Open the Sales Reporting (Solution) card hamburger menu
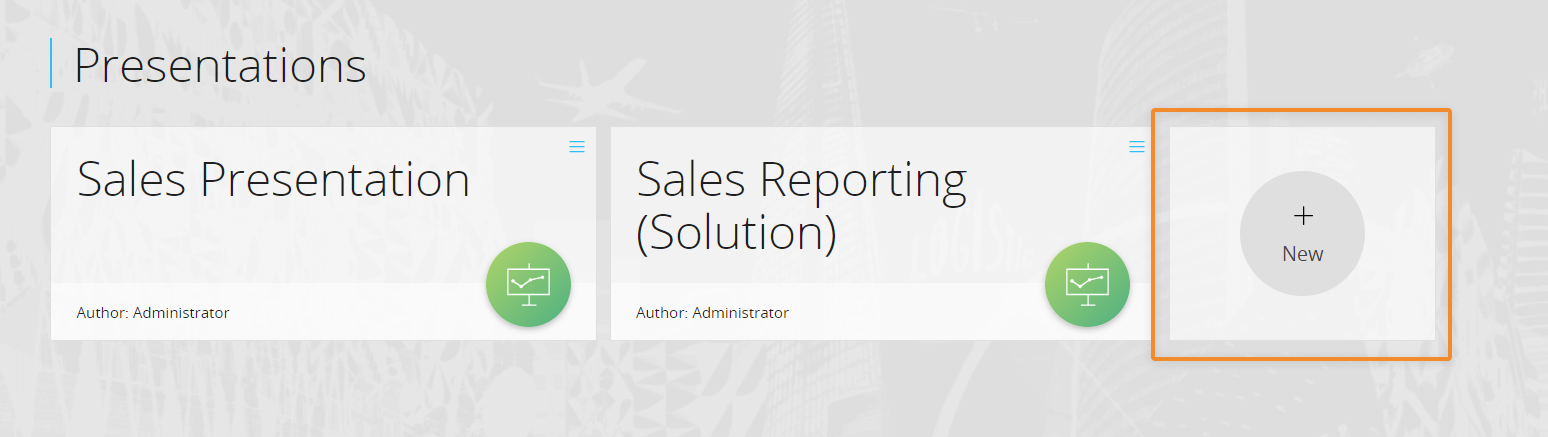The width and height of the screenshot is (1548, 437). point(1137,147)
